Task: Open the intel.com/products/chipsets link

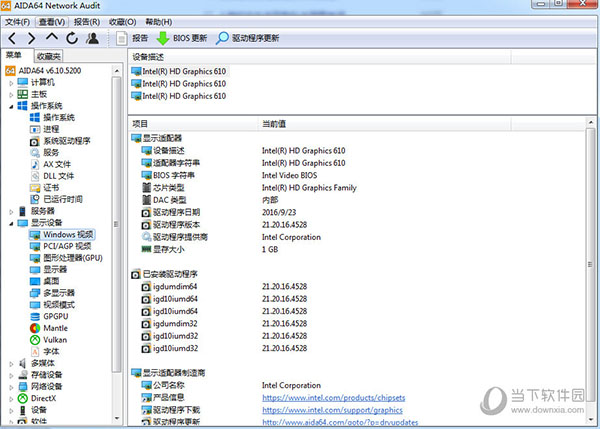Action: pos(333,398)
